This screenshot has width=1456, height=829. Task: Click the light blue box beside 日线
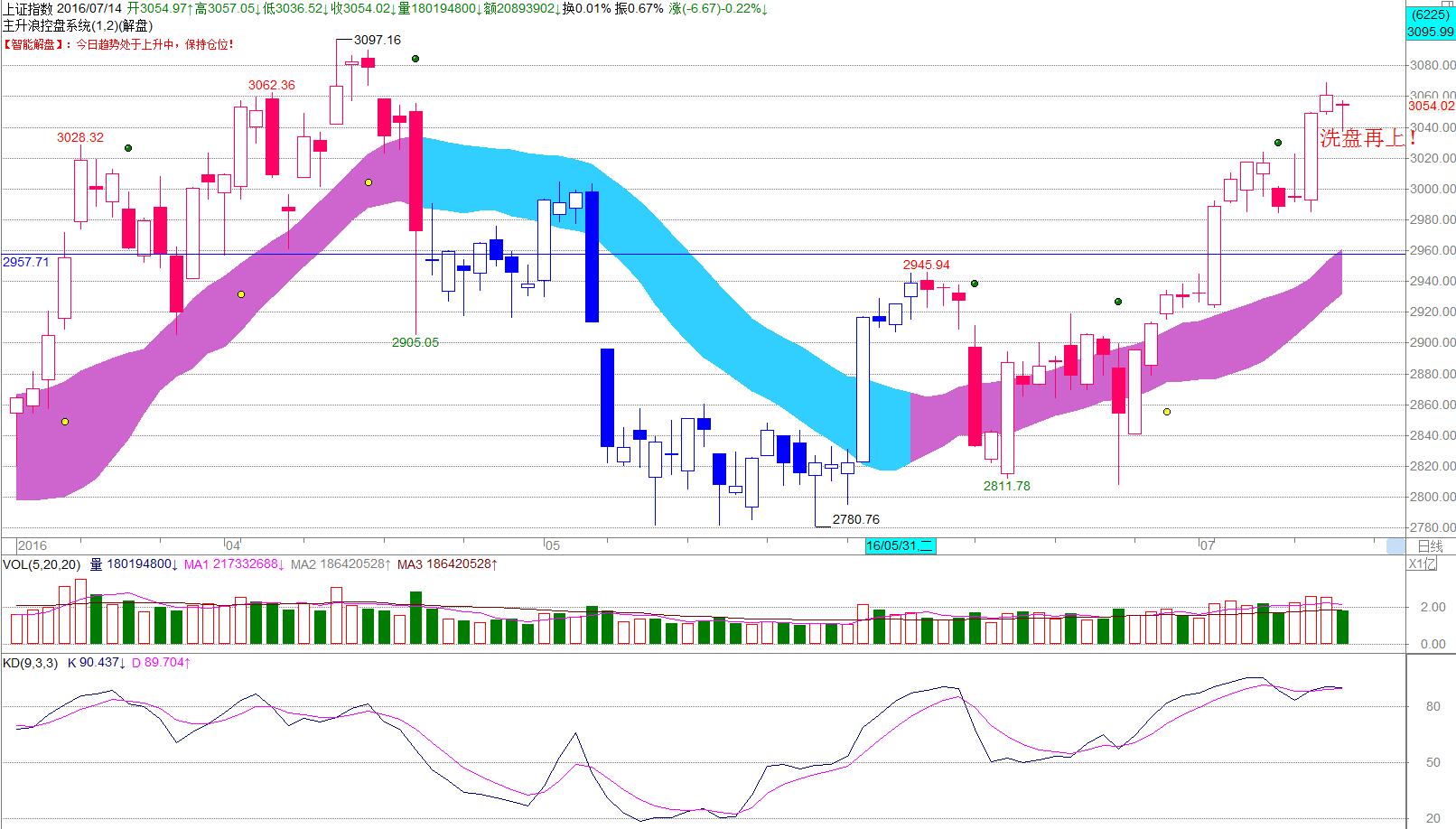[1396, 545]
